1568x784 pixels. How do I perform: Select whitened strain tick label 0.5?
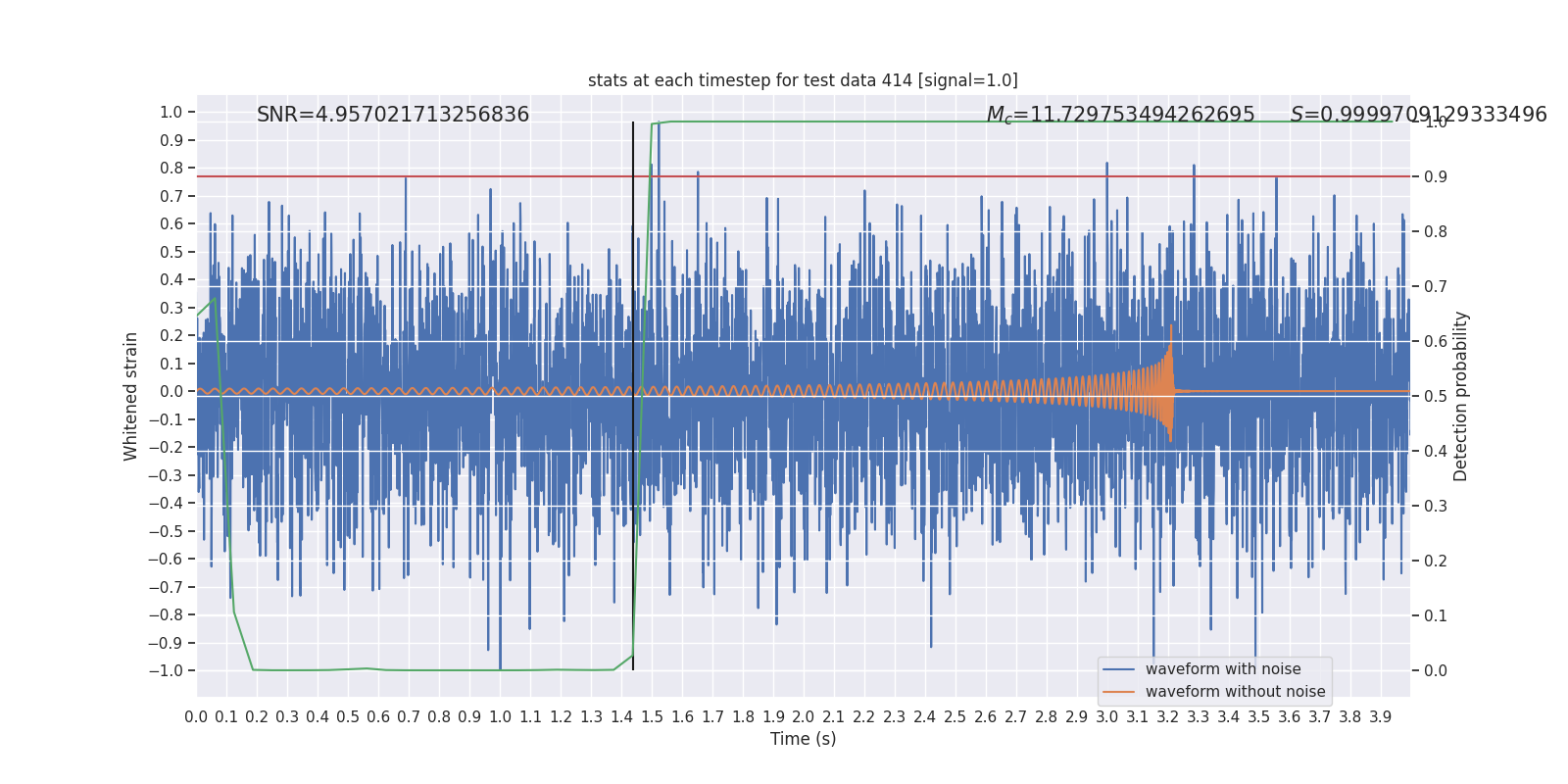point(171,252)
